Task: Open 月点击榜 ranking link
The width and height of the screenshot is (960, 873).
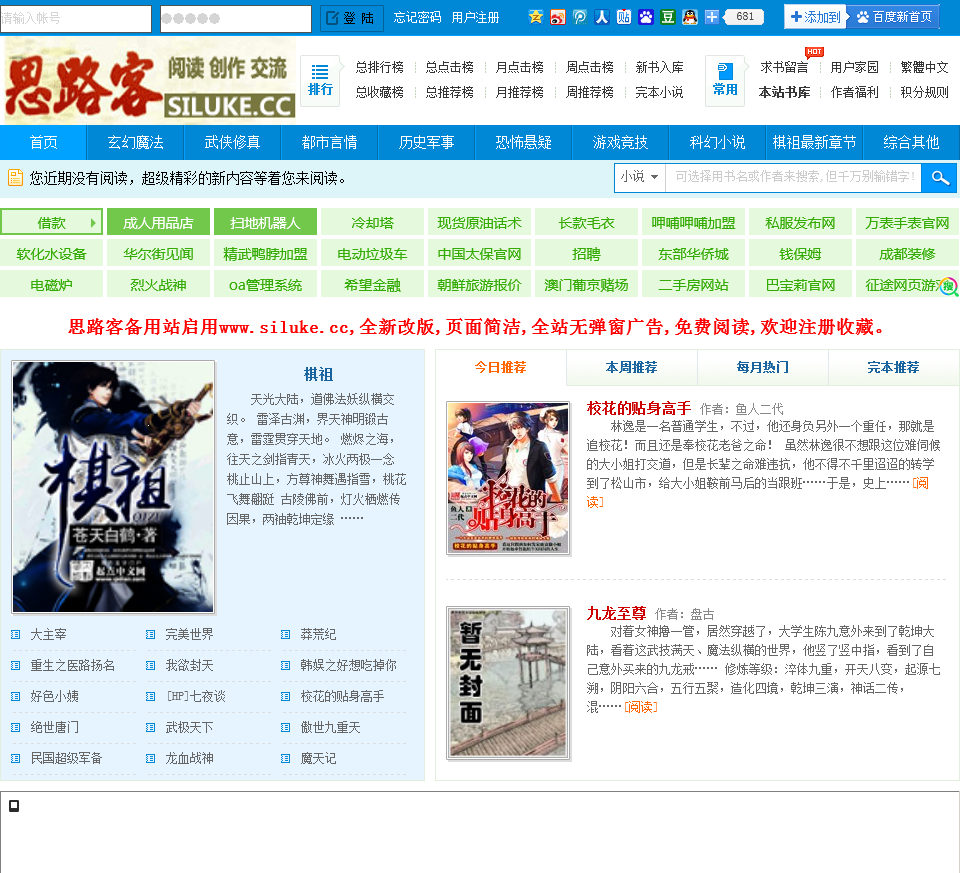Action: click(519, 67)
